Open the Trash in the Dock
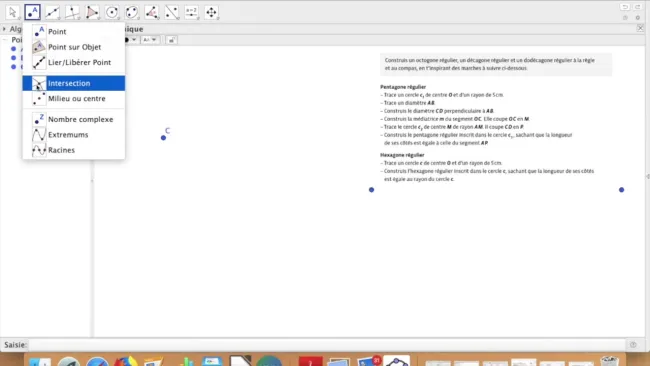The width and height of the screenshot is (650, 366). [610, 361]
